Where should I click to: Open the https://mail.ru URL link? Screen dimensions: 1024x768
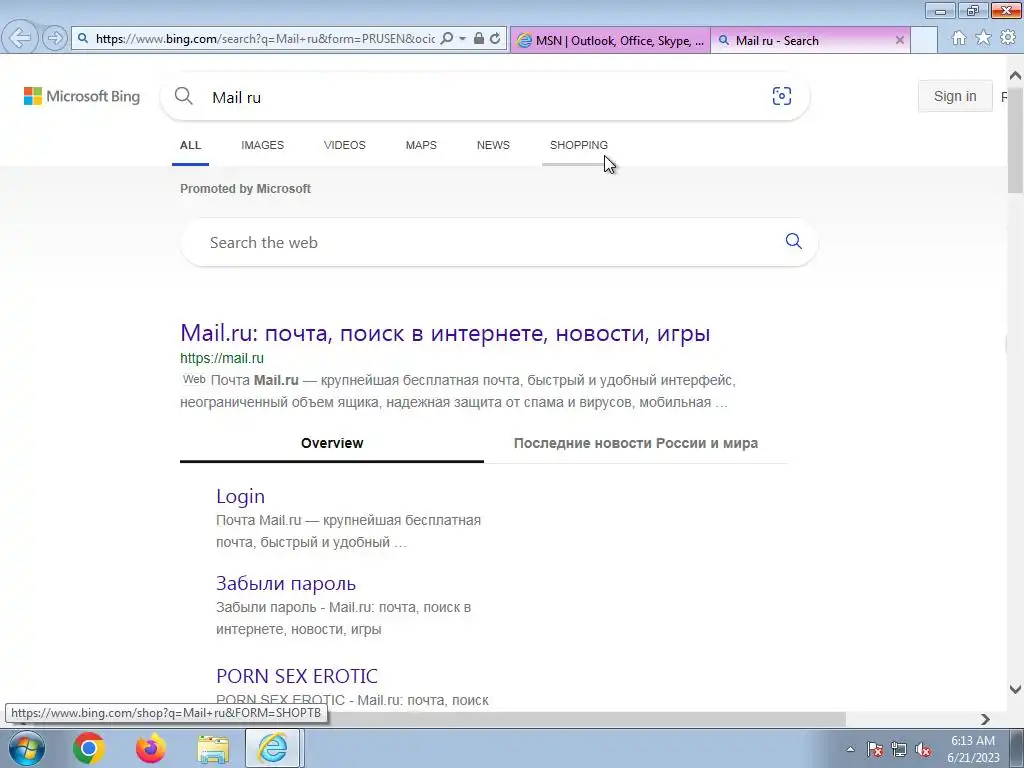point(222,358)
